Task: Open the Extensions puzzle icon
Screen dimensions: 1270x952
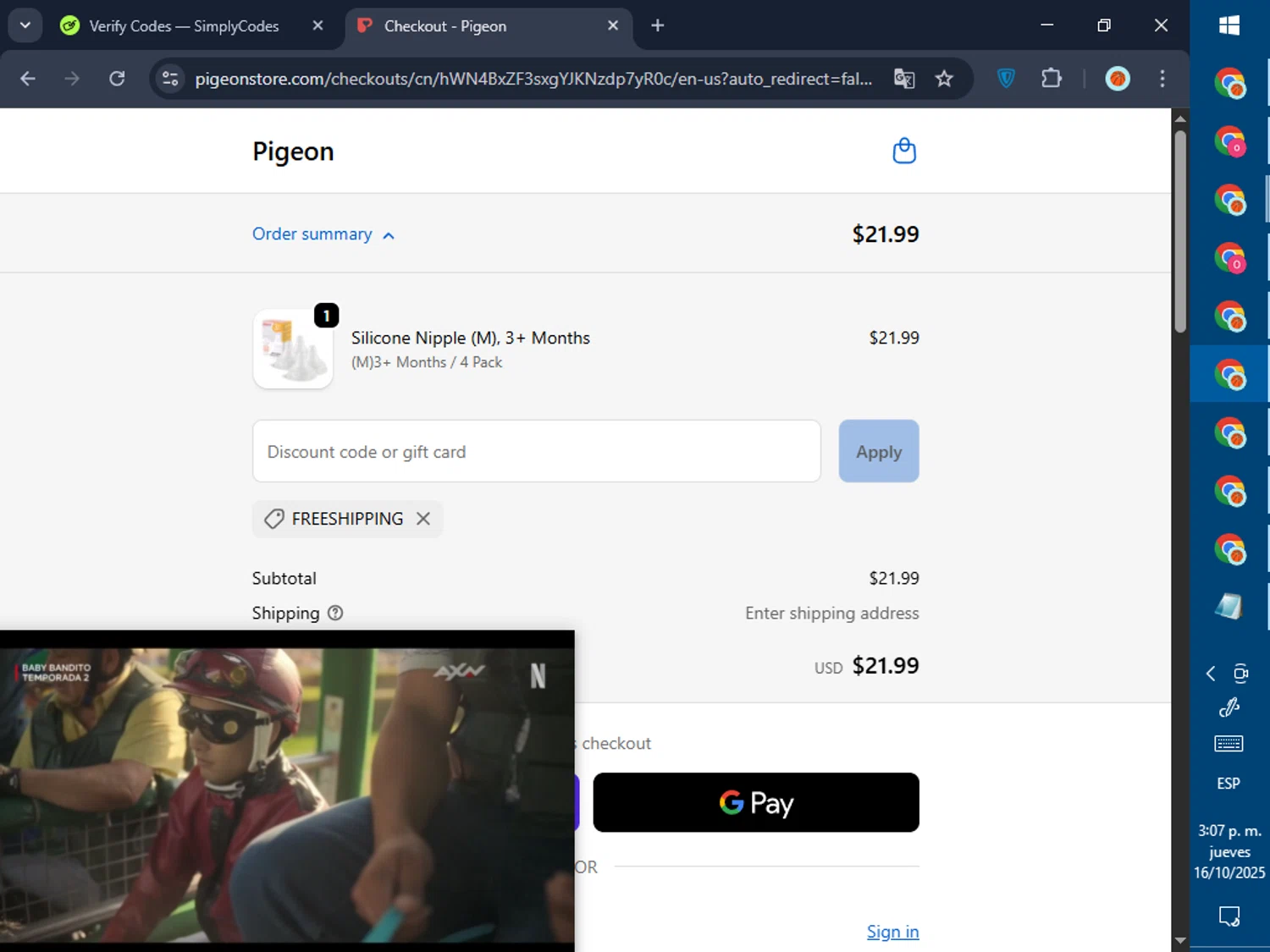Action: tap(1051, 79)
